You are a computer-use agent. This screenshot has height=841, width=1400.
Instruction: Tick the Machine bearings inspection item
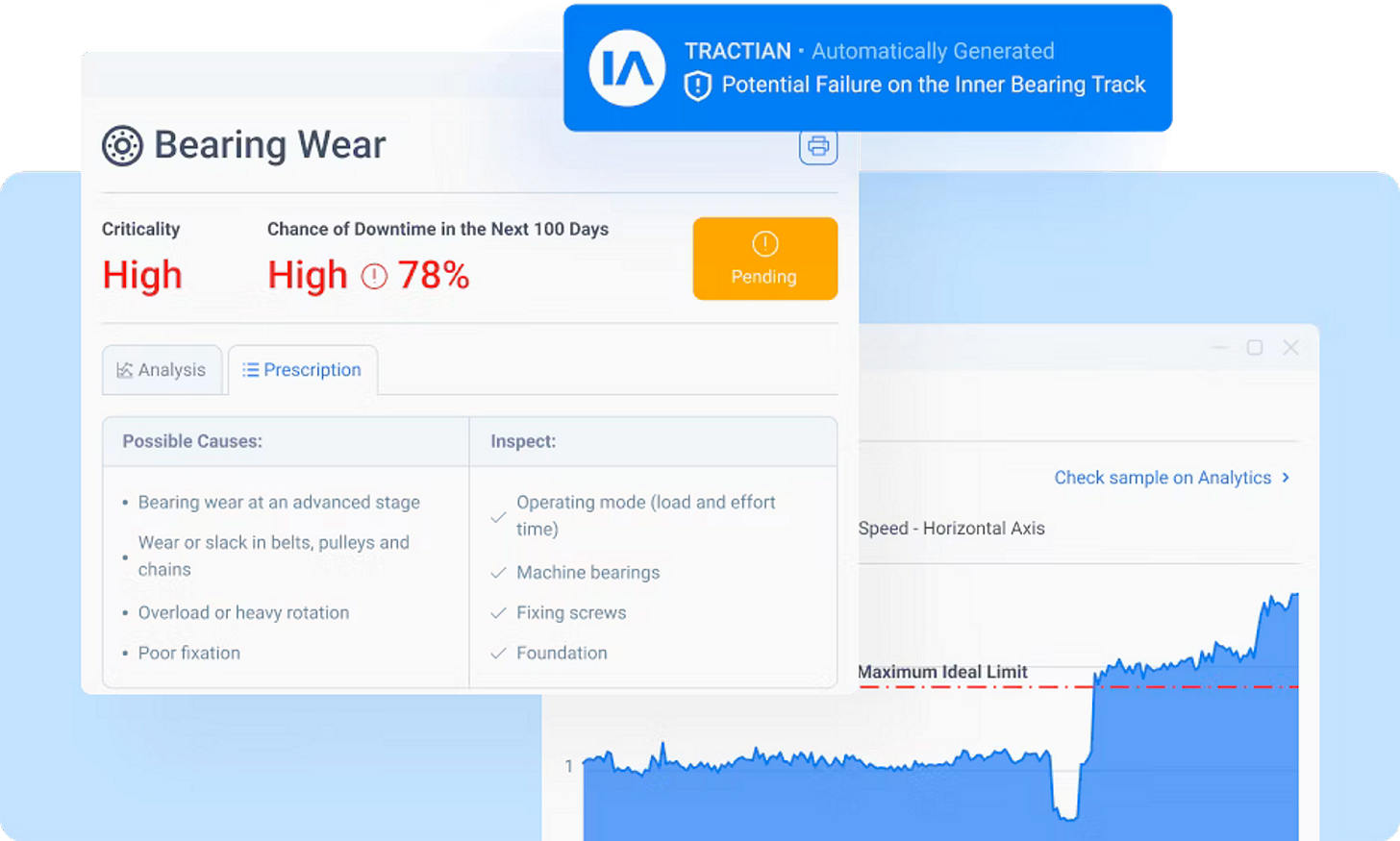coord(498,573)
